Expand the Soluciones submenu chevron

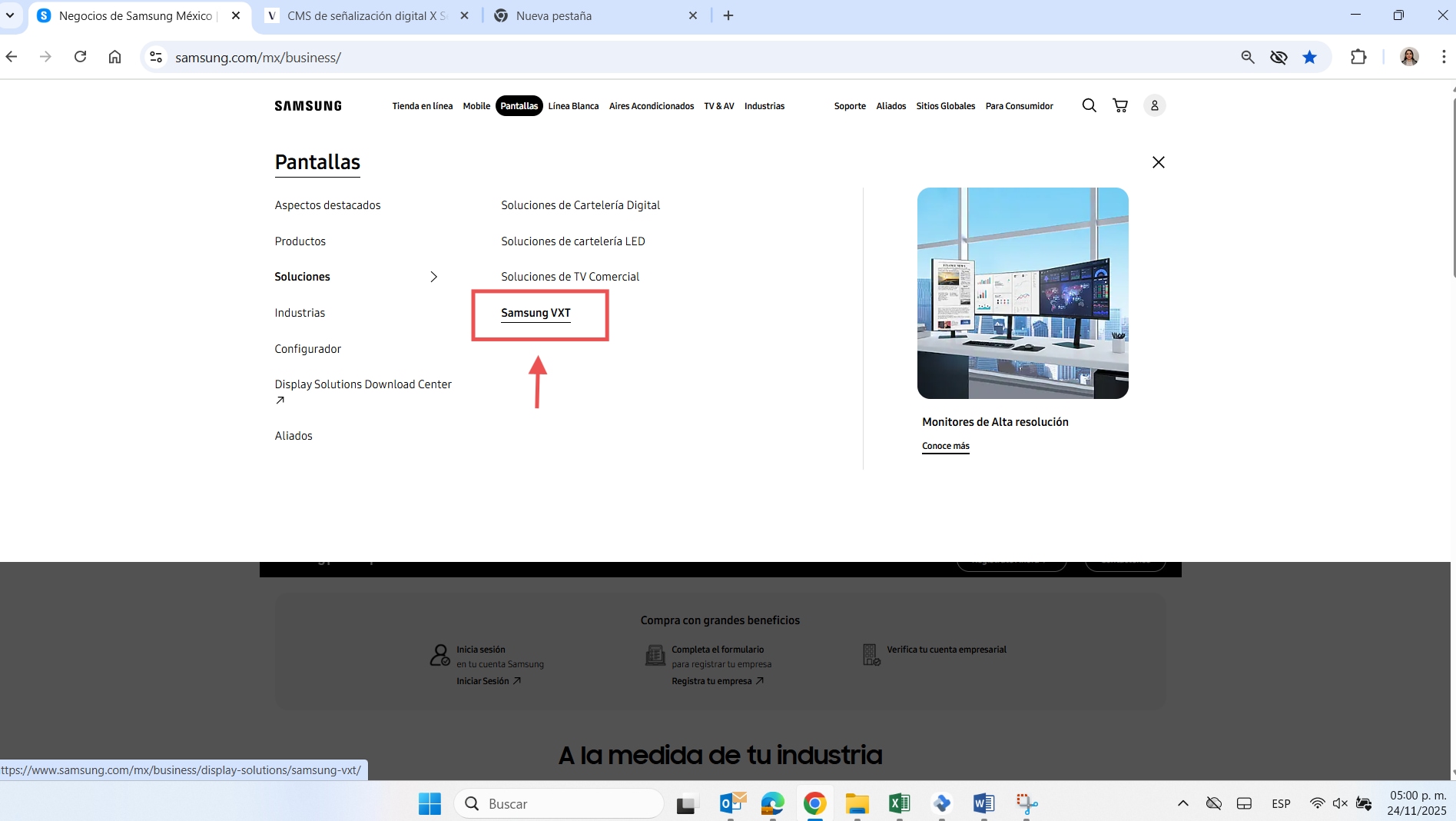[433, 277]
